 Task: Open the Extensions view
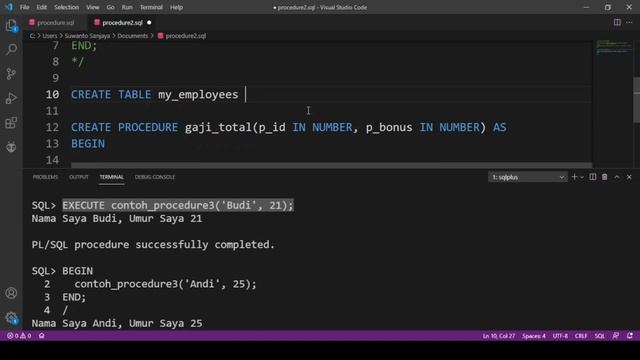(11, 122)
